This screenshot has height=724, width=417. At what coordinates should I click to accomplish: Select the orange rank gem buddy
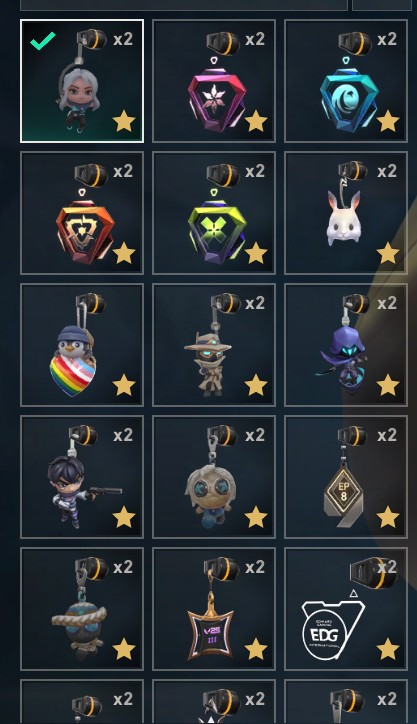tap(82, 213)
